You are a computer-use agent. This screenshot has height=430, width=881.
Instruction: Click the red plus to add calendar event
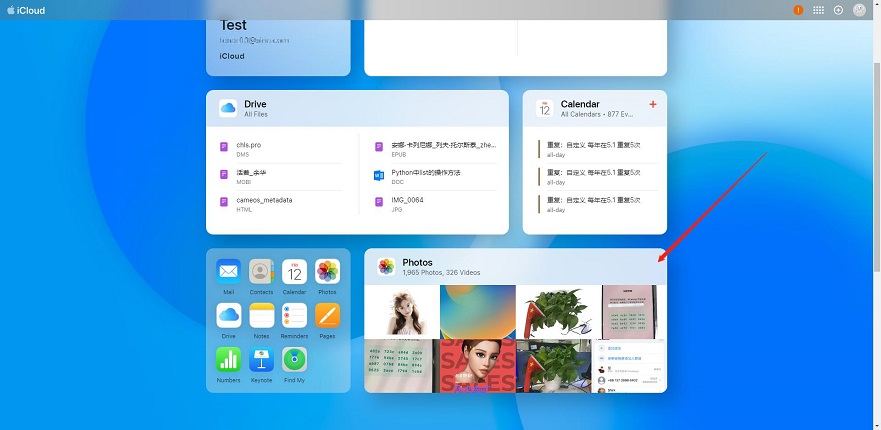pos(652,105)
